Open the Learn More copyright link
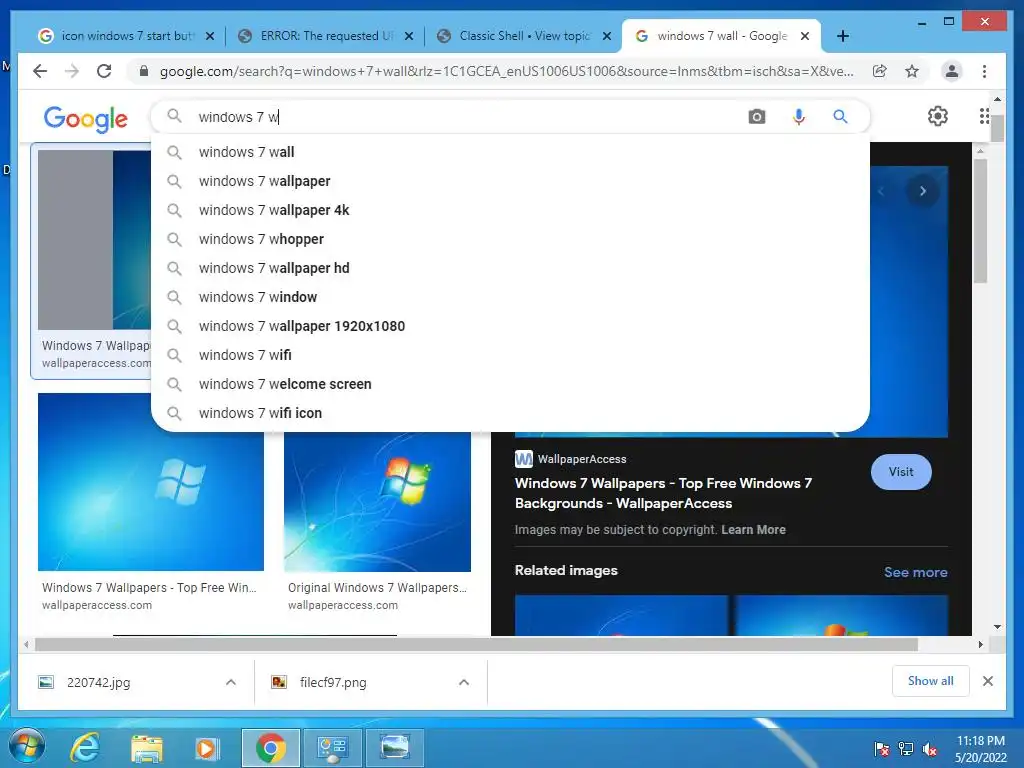Image resolution: width=1024 pixels, height=768 pixels. [x=753, y=530]
